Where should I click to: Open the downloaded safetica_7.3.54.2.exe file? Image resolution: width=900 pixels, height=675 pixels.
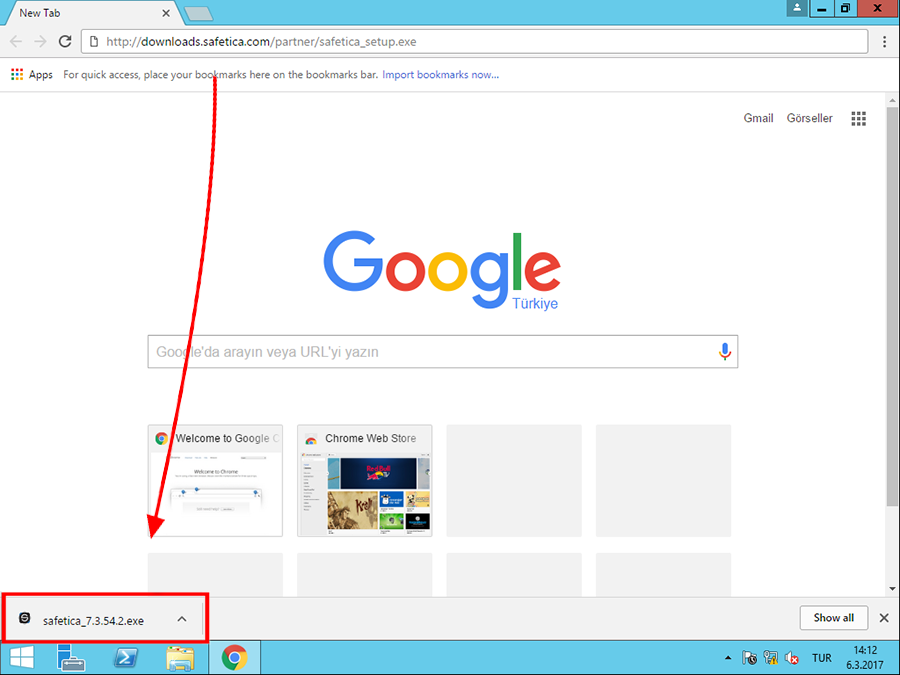click(92, 620)
